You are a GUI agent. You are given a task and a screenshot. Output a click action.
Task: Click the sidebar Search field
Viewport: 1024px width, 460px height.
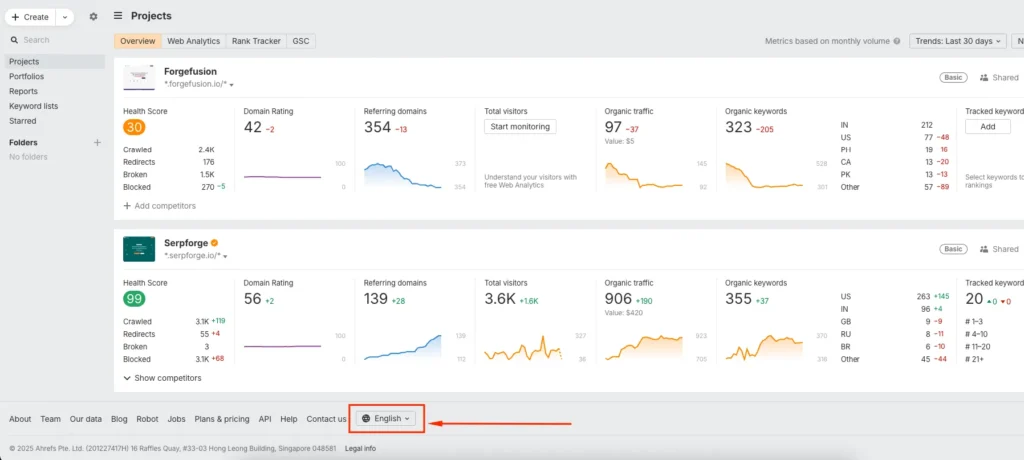pos(55,40)
